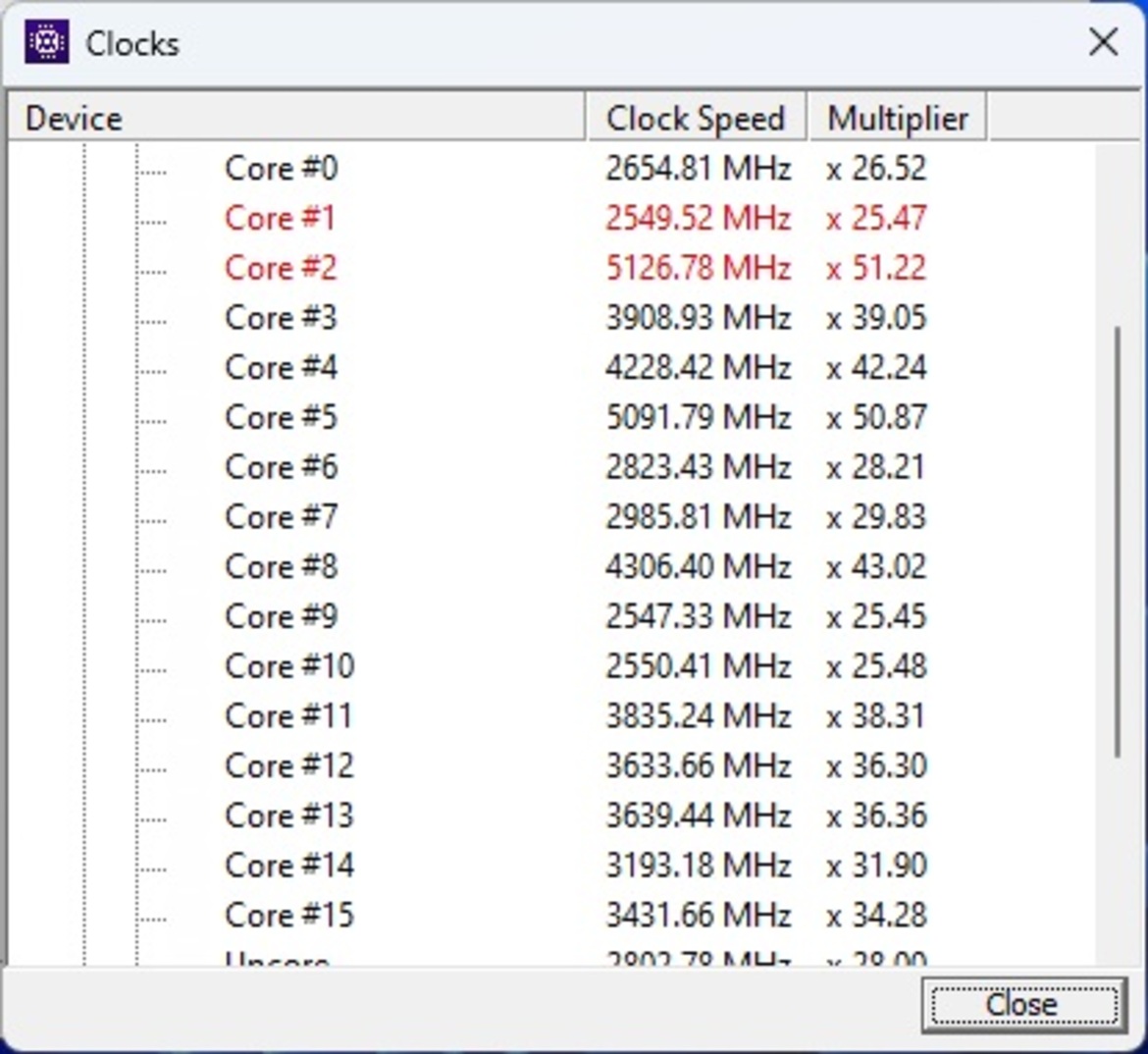This screenshot has width=1148, height=1054.
Task: Click the Core #5 tree item
Action: 281,417
